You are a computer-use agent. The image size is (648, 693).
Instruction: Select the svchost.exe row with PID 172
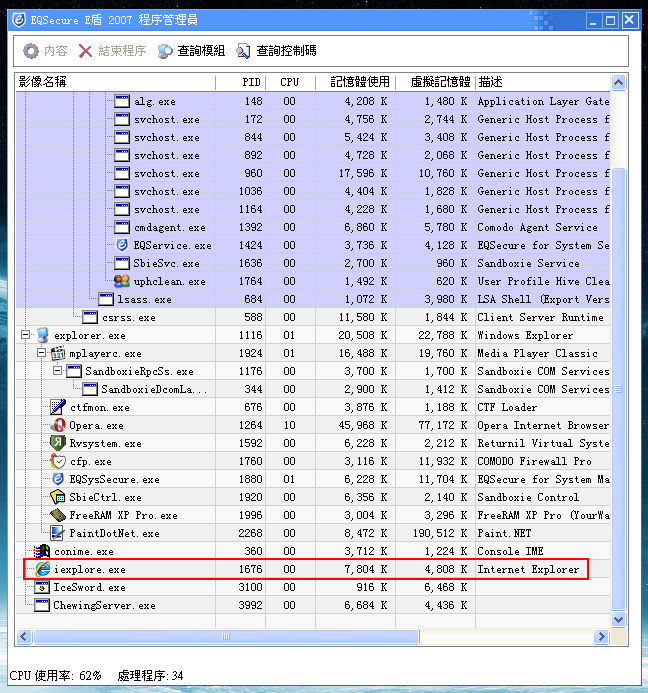[313, 119]
